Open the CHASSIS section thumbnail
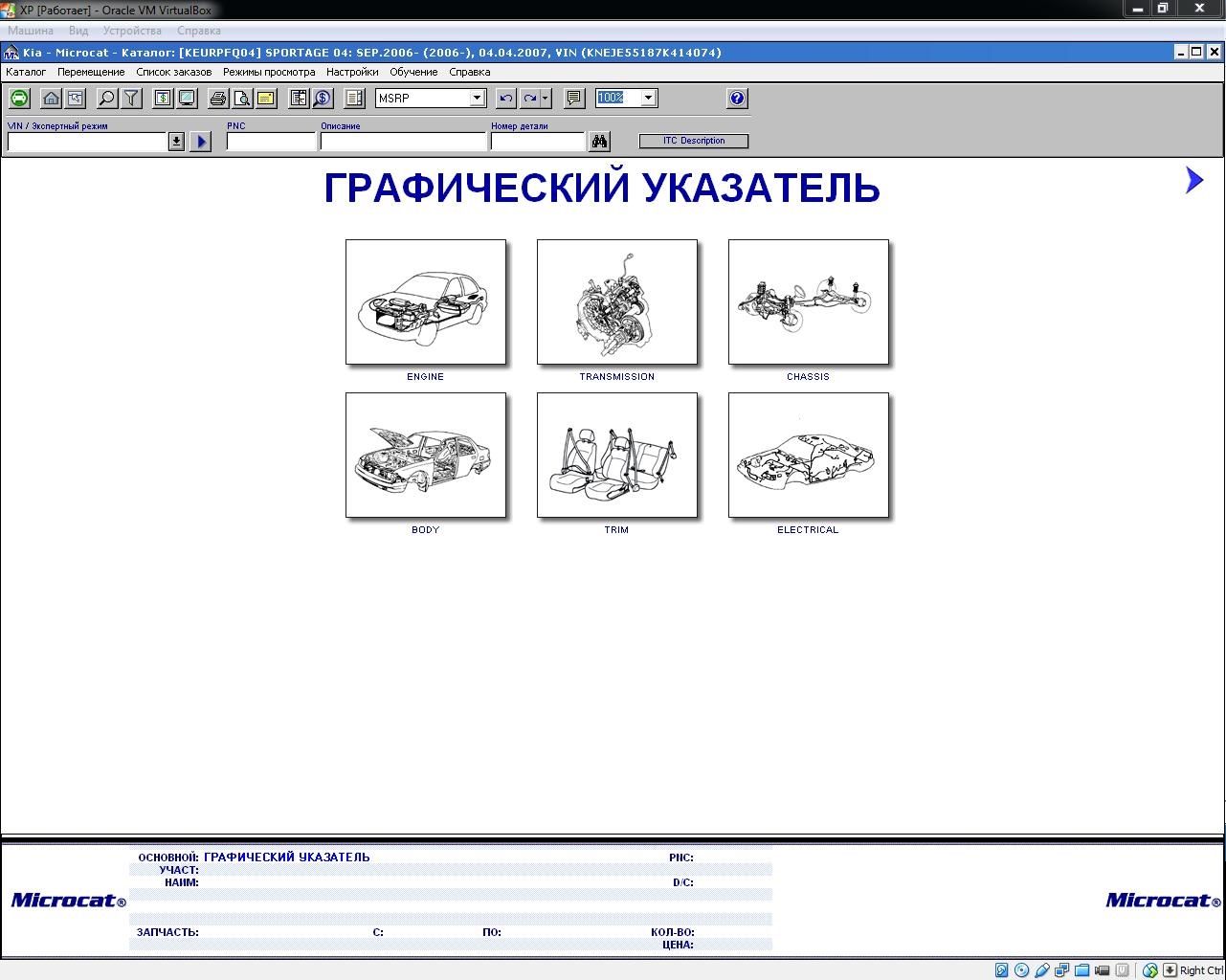This screenshot has width=1226, height=980. point(809,302)
